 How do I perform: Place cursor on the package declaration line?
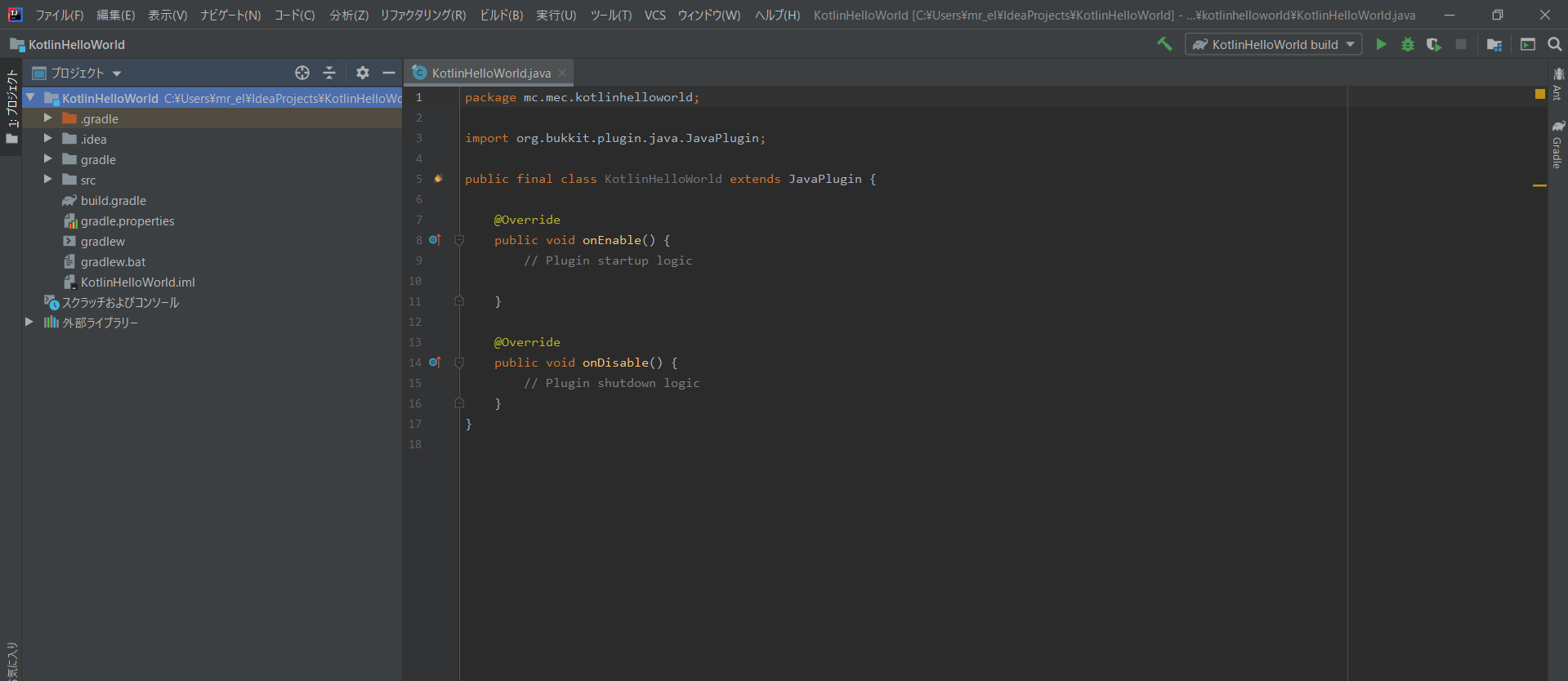point(582,97)
